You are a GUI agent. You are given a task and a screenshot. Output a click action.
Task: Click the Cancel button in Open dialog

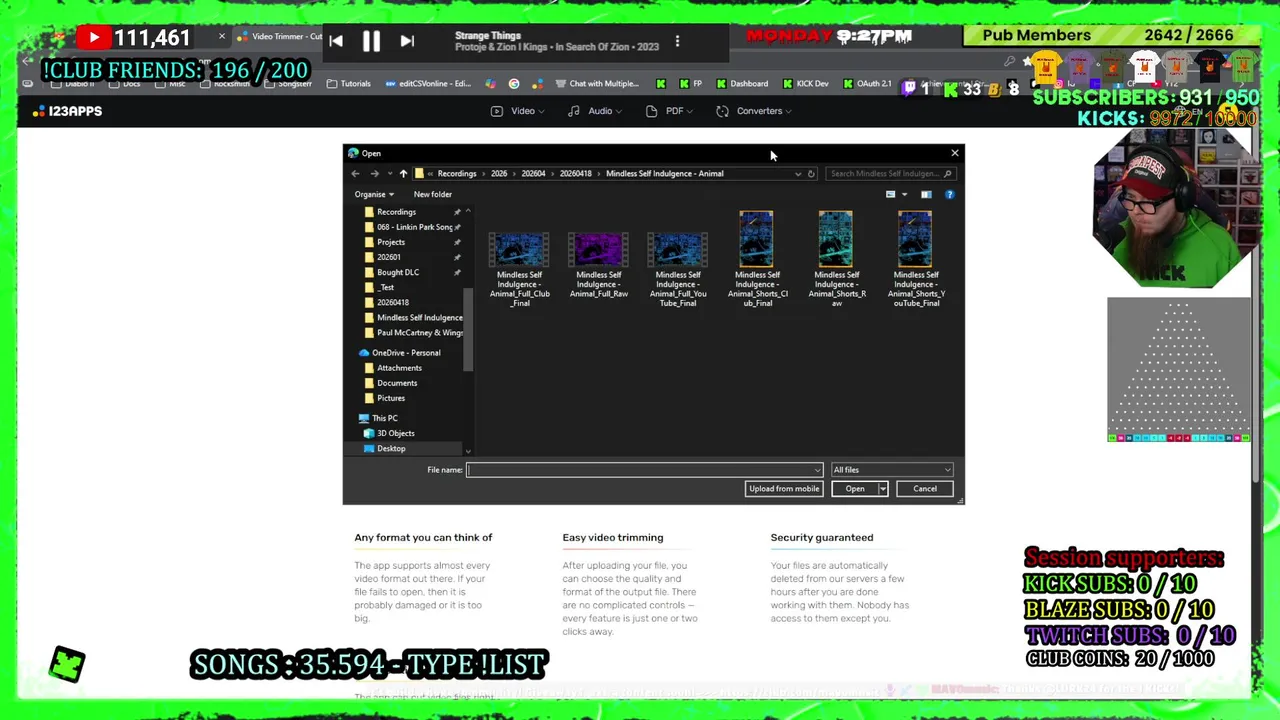925,489
